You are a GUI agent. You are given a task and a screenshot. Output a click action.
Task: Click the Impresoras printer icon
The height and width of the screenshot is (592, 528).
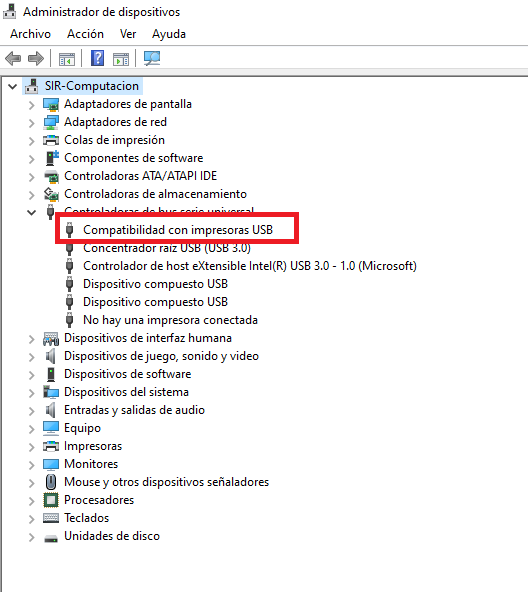point(51,446)
